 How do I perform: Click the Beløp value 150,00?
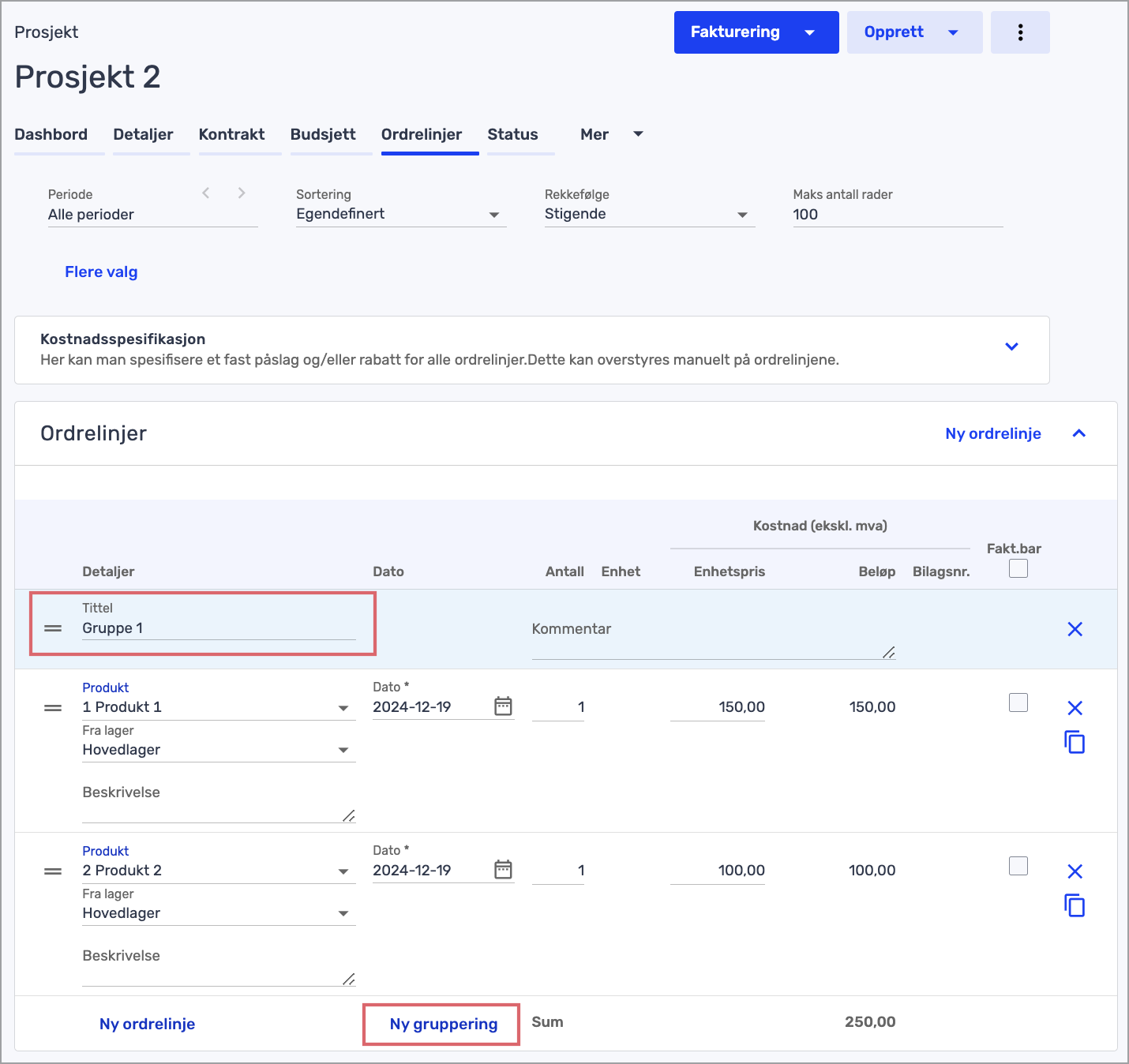pos(872,707)
